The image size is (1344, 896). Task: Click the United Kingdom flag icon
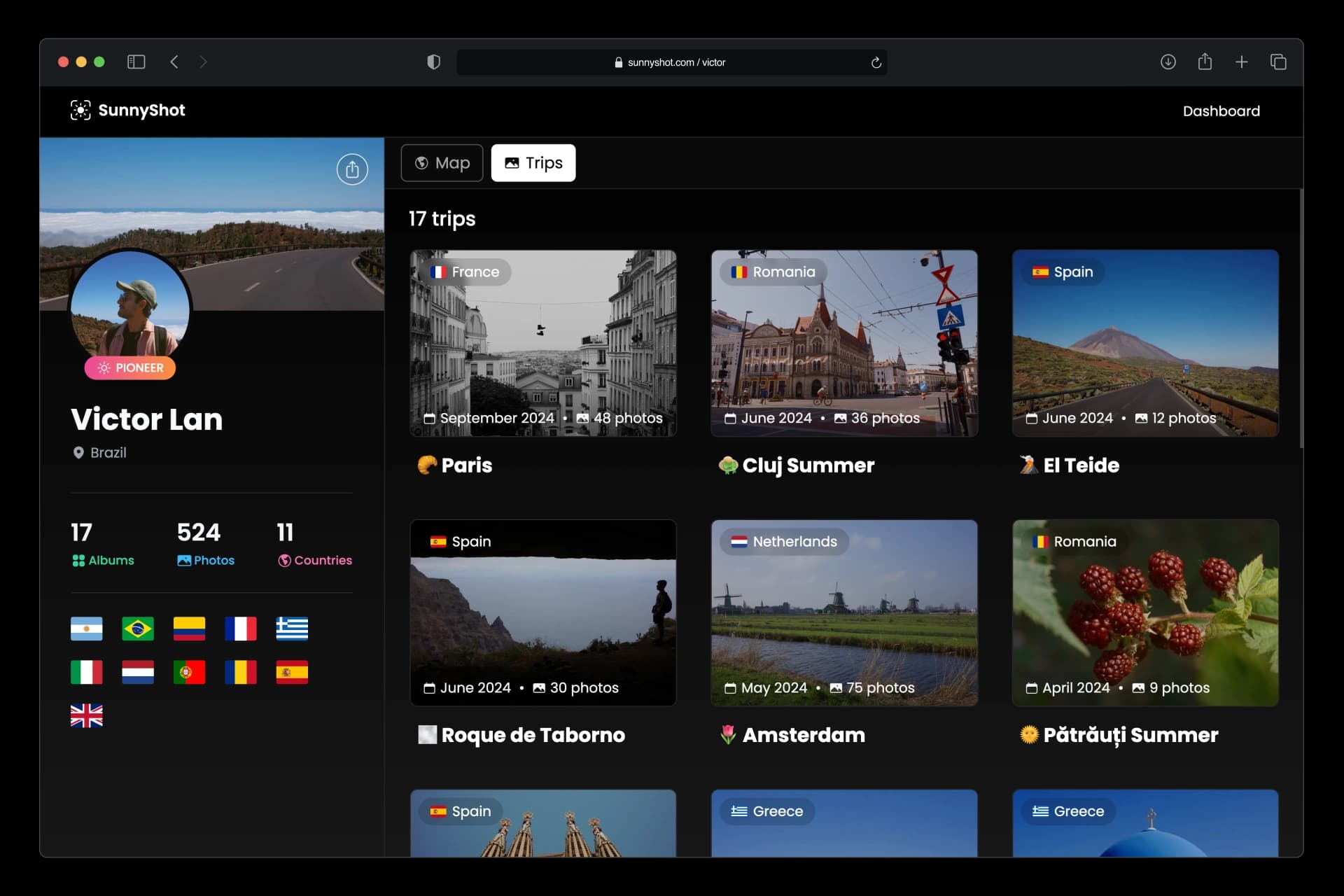tap(87, 715)
